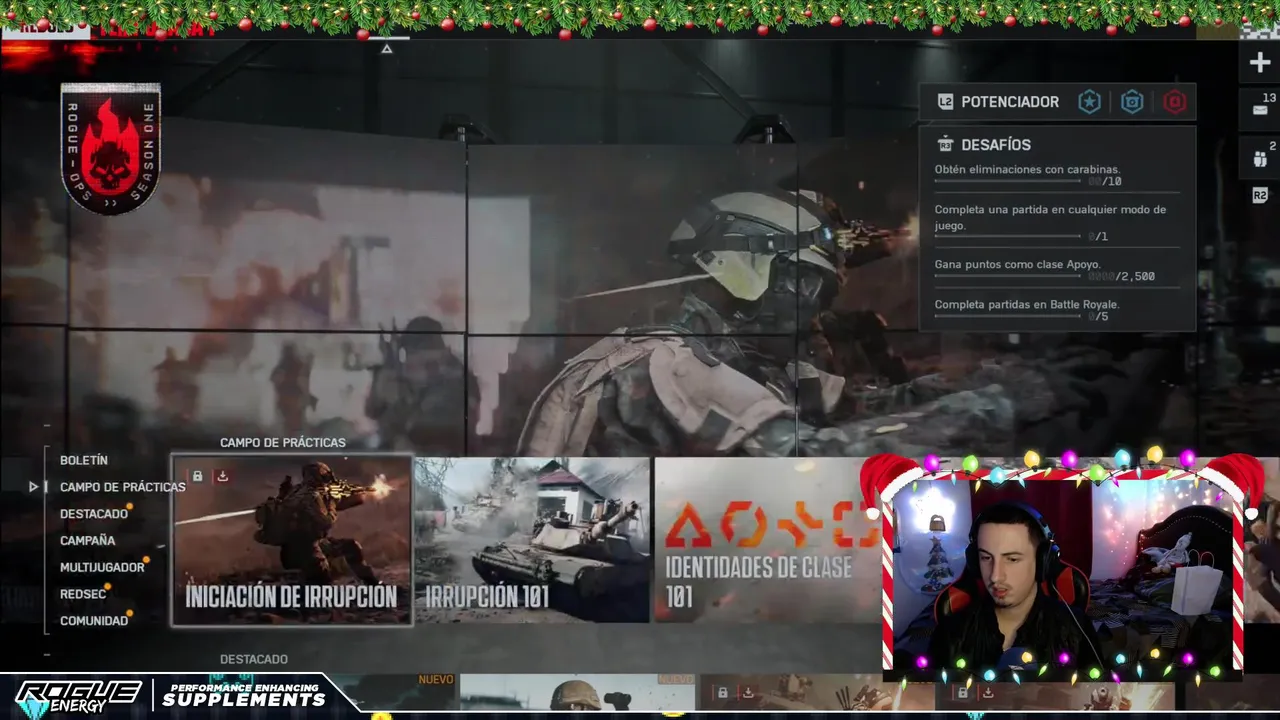The width and height of the screenshot is (1280, 720).
Task: Open the Desafíos challenges header
Action: tap(996, 145)
